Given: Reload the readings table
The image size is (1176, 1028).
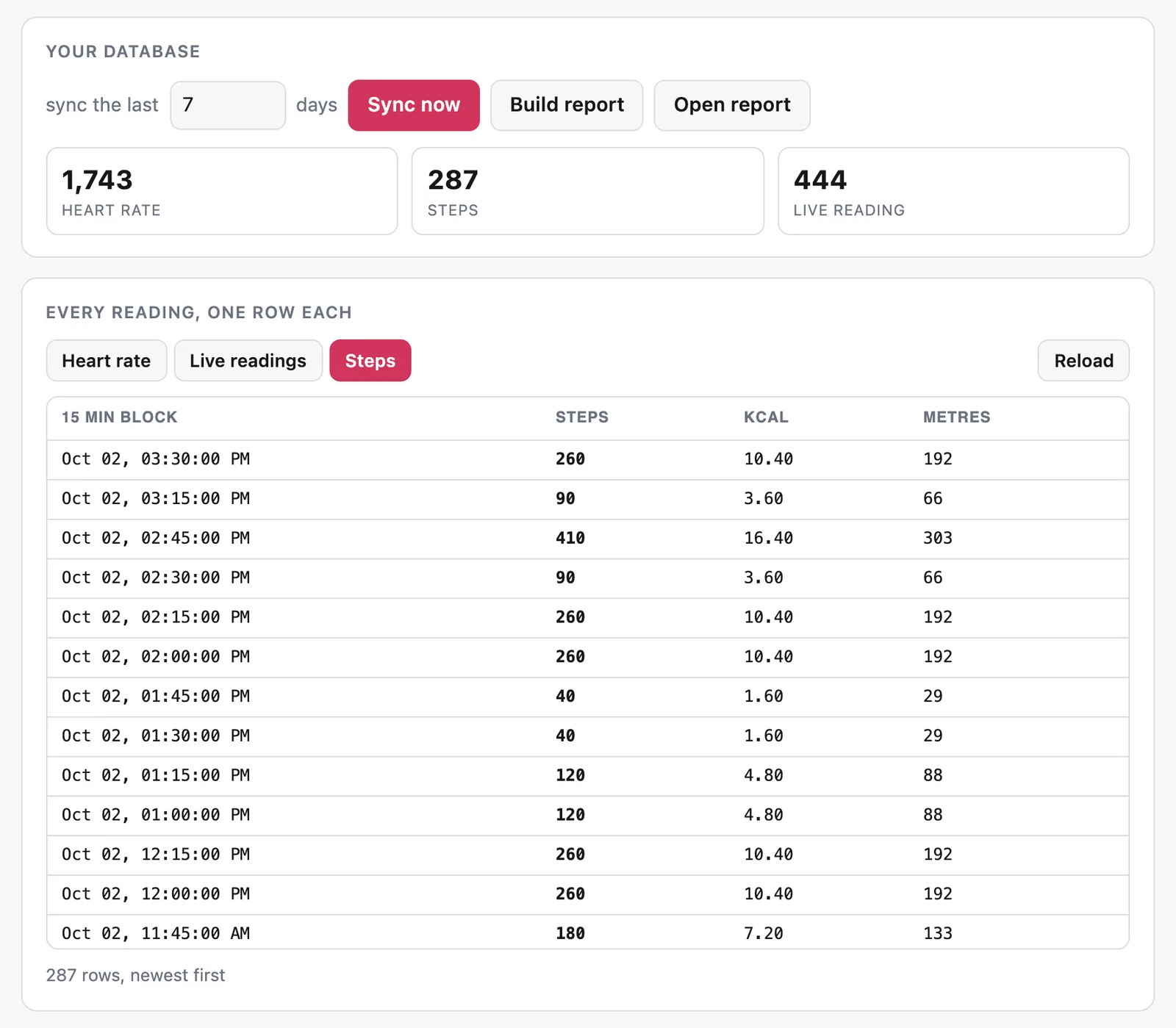Looking at the screenshot, I should pyautogui.click(x=1083, y=361).
